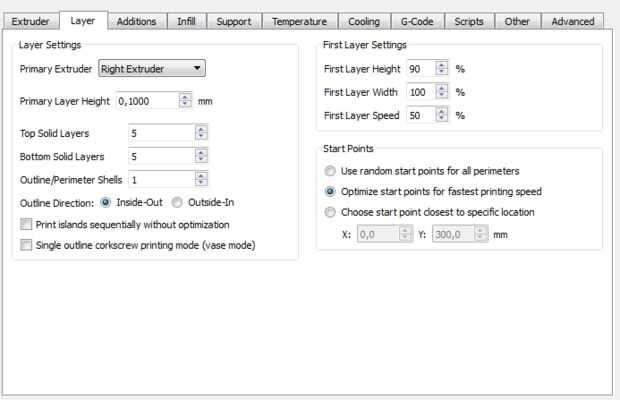This screenshot has height=400, width=620.
Task: Click the Bottom Solid Layers stepper arrows
Action: click(x=200, y=156)
